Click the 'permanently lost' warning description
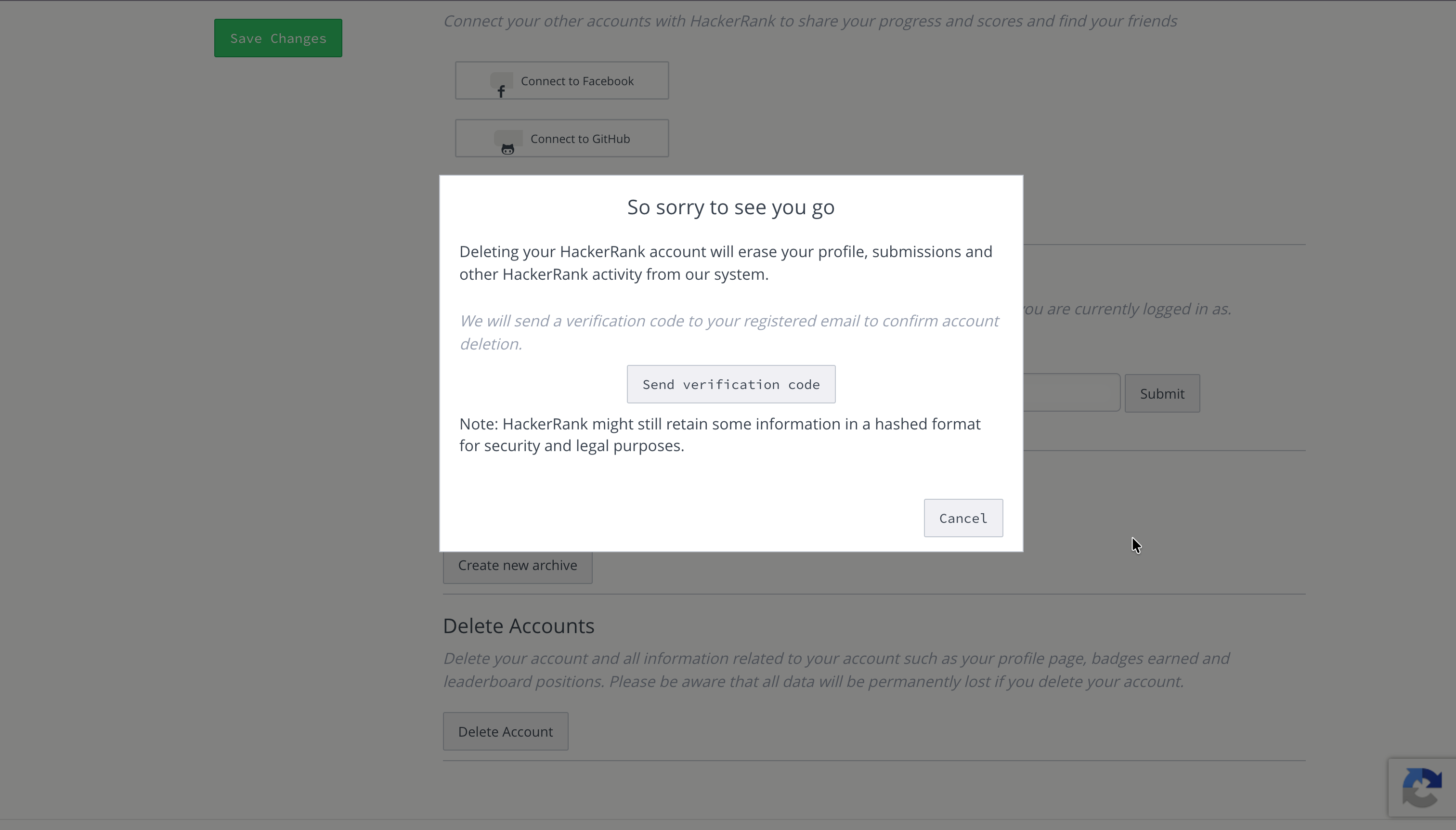The width and height of the screenshot is (1456, 830). 836,670
